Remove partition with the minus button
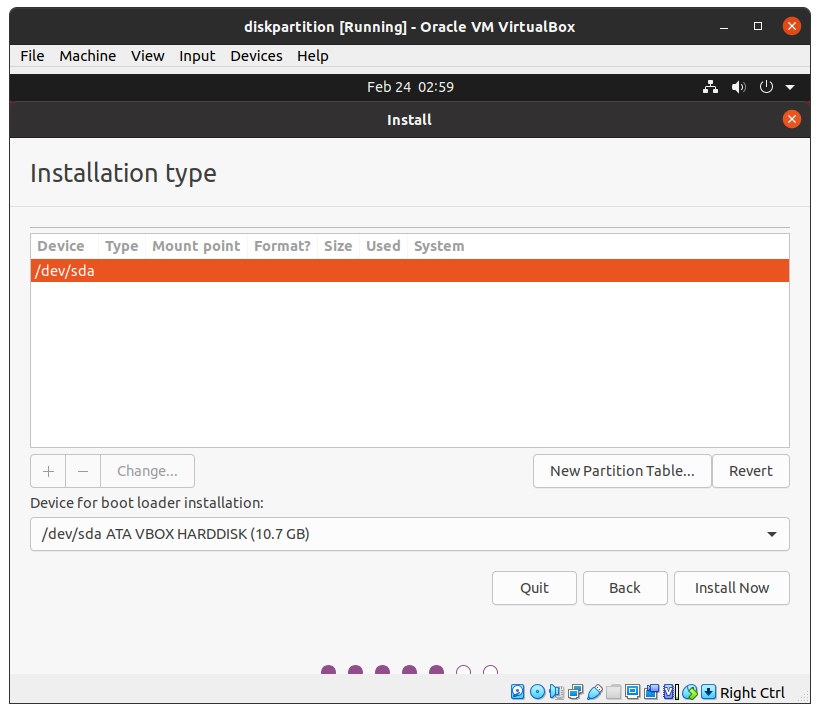The width and height of the screenshot is (820, 713). coord(83,471)
